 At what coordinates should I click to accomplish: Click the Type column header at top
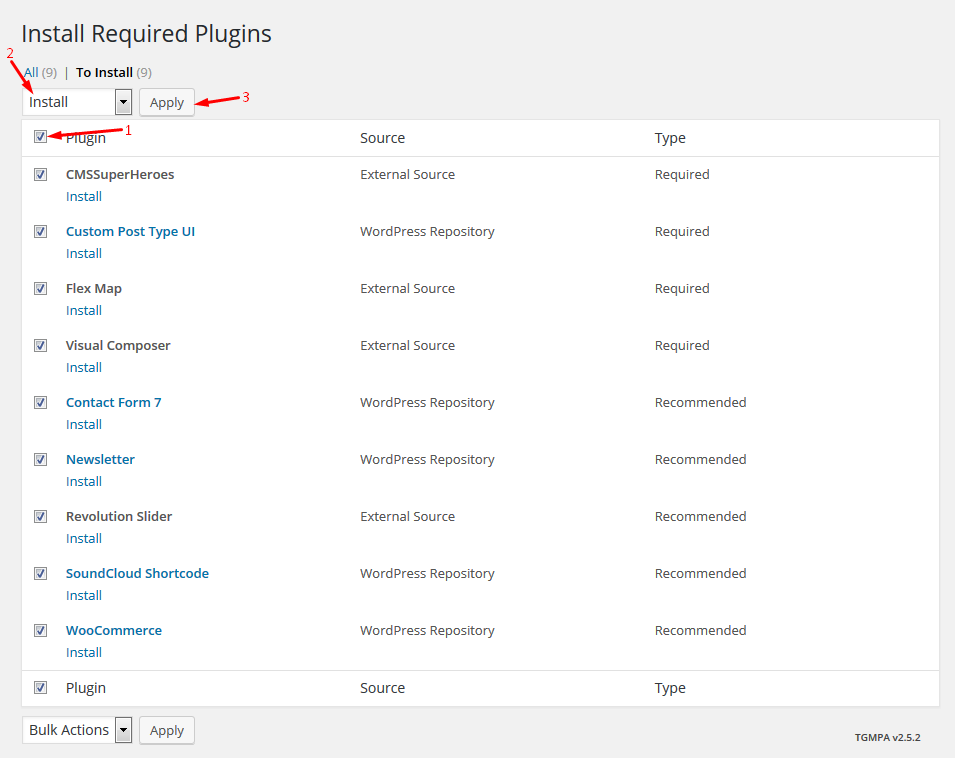pos(670,138)
